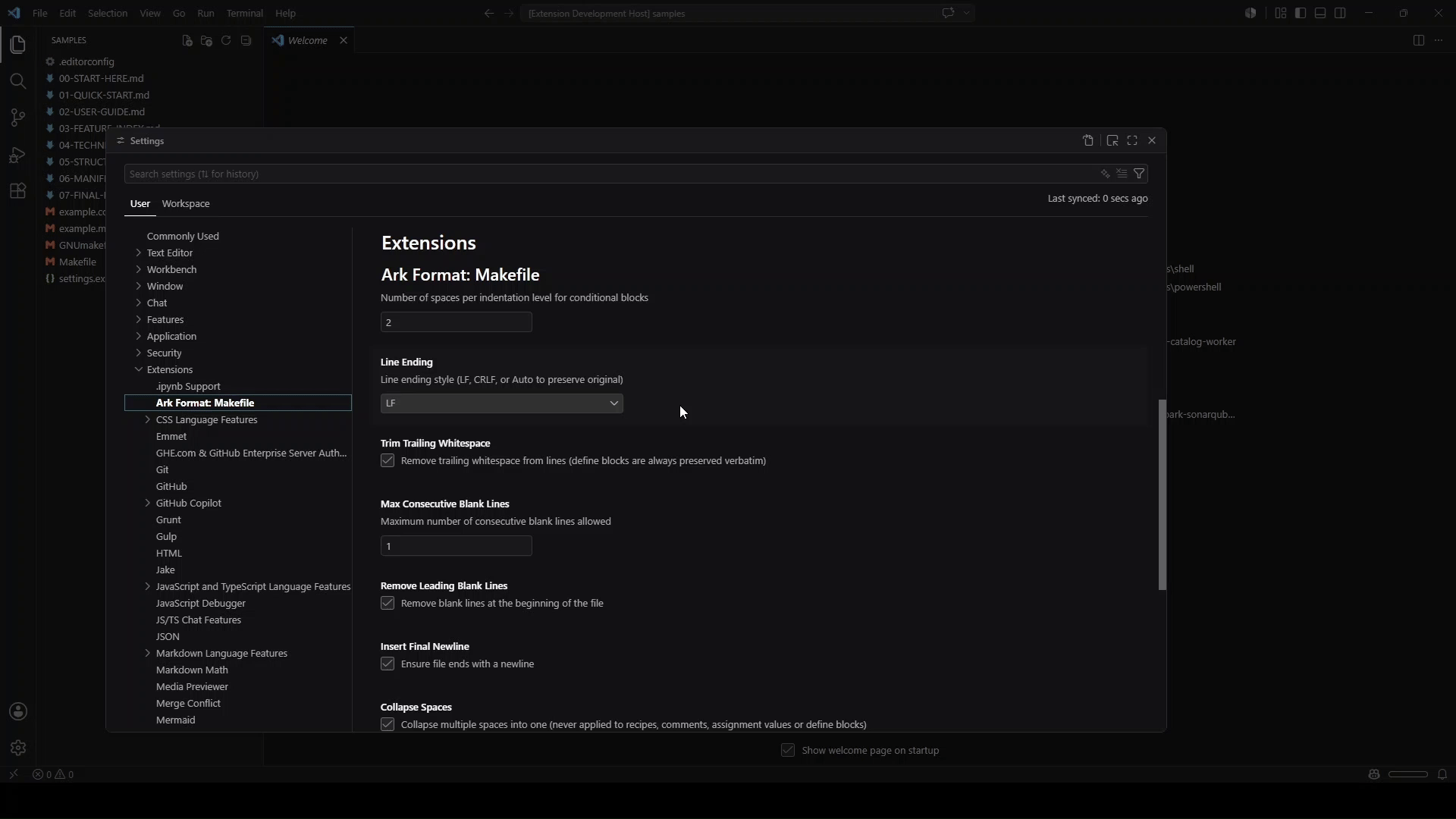Customize layout icon in title bar
The image size is (1456, 819).
point(1281,13)
